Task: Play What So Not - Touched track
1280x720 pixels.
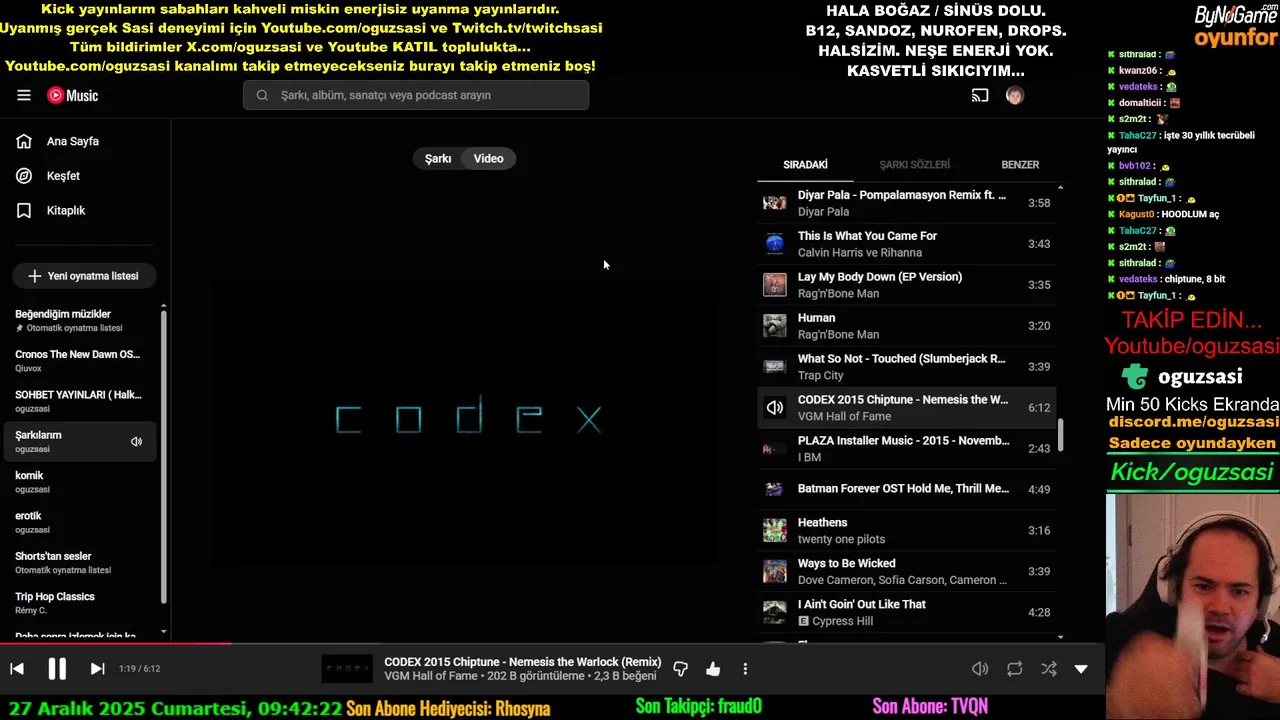Action: click(906, 367)
